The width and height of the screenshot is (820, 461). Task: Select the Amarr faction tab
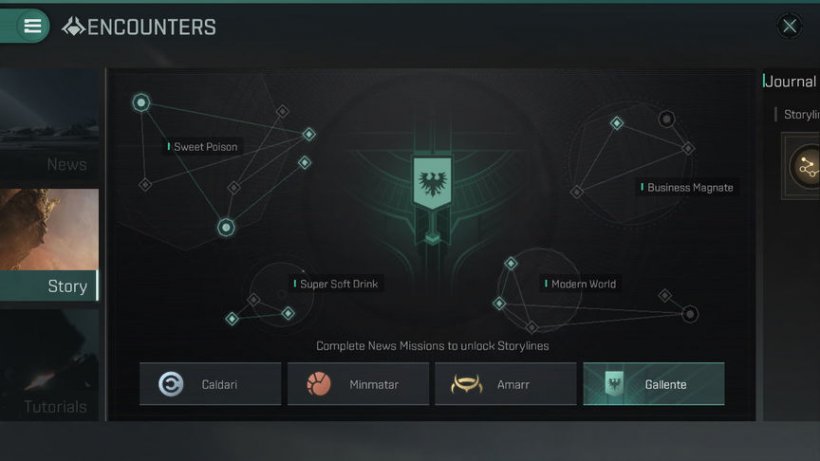click(506, 384)
